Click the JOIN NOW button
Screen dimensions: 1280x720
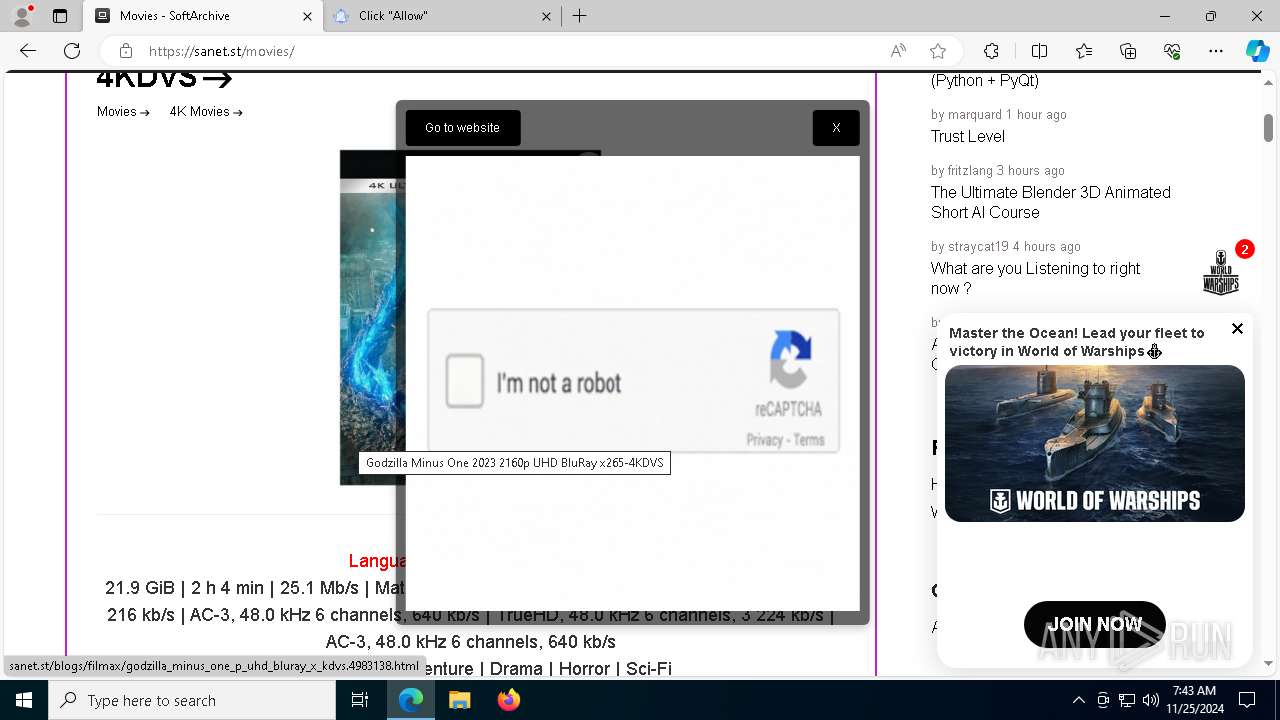(1095, 624)
